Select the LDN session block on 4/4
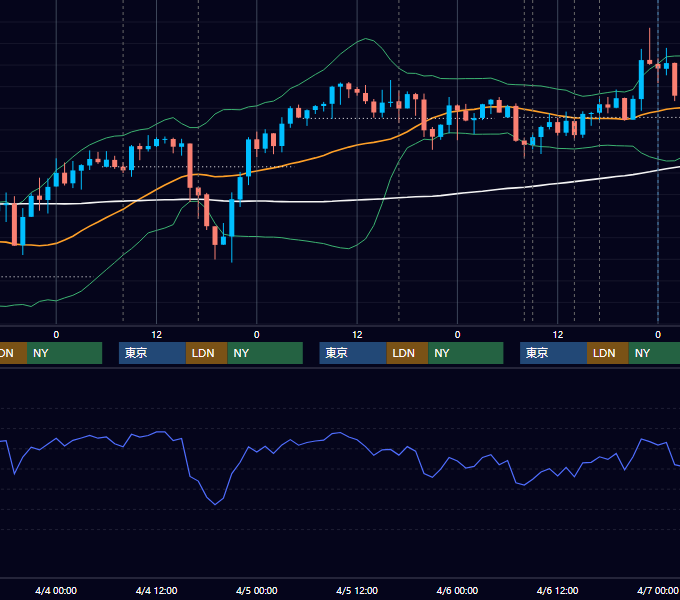The image size is (680, 600). pos(206,353)
